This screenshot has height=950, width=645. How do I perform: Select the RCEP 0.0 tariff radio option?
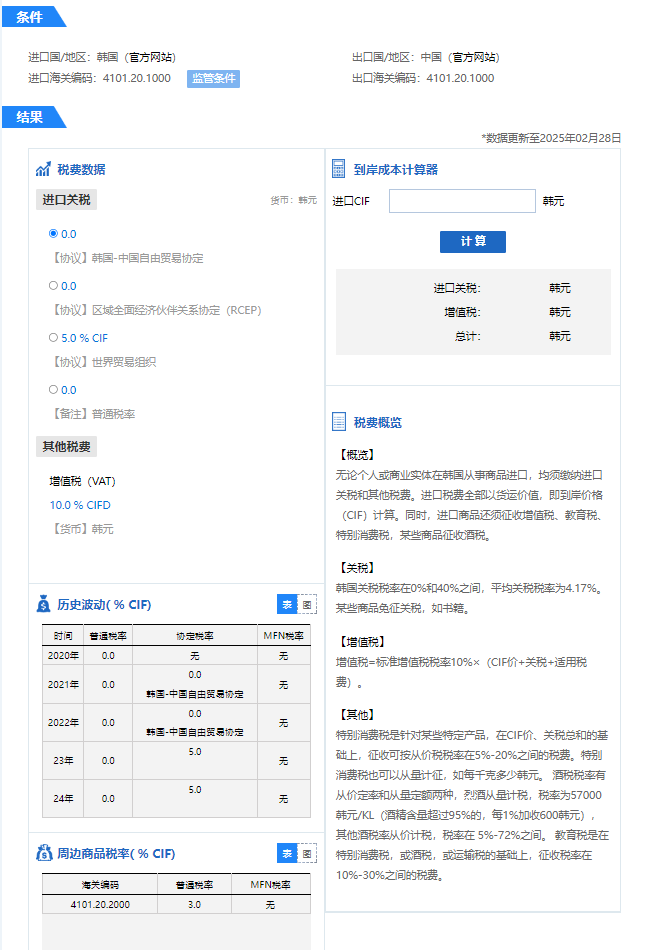click(x=54, y=286)
